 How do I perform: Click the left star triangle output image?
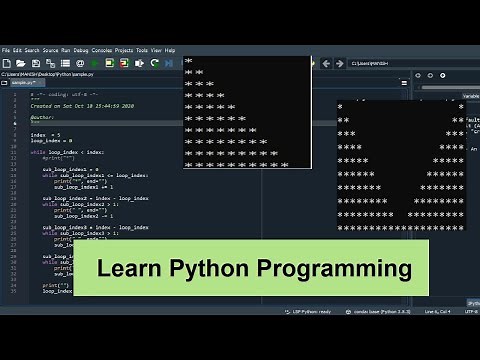click(247, 112)
